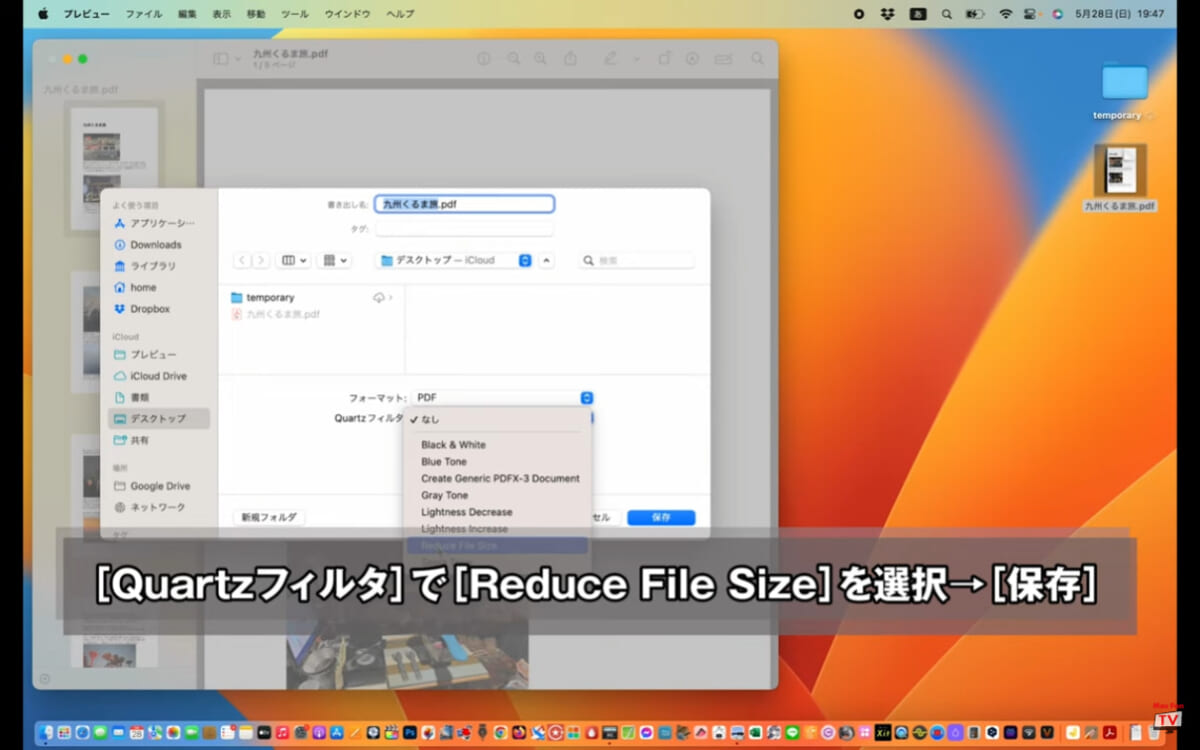1200x750 pixels.
Task: Choose the checked なし filter option
Action: (497, 420)
